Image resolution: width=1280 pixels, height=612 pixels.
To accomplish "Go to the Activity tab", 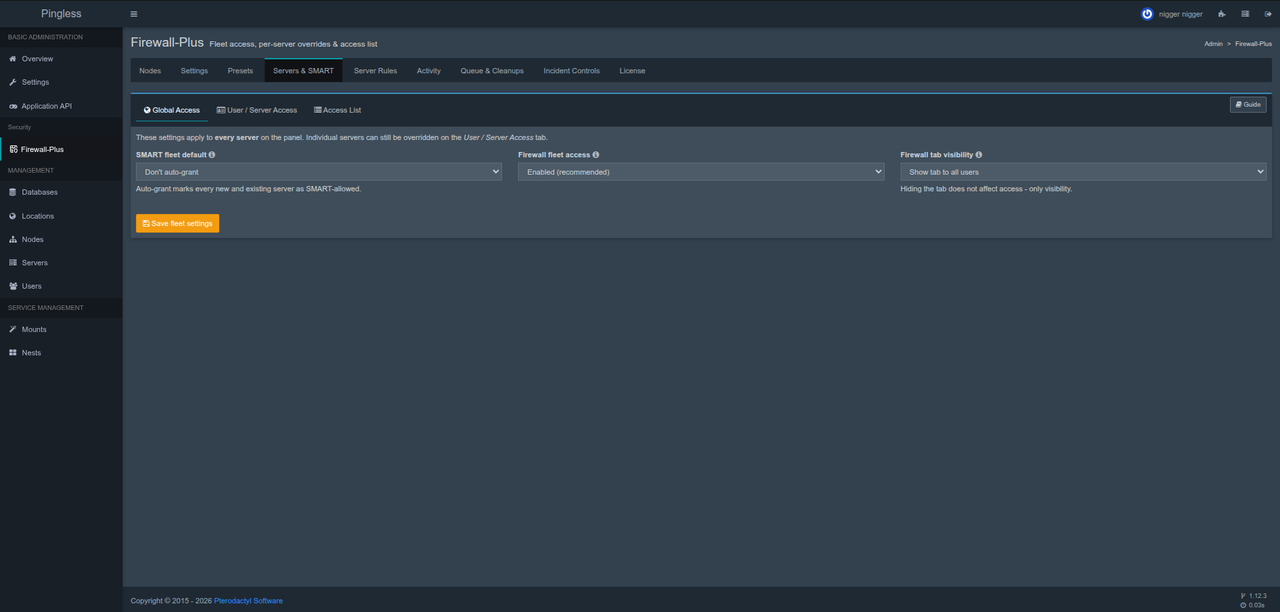I will [x=429, y=71].
